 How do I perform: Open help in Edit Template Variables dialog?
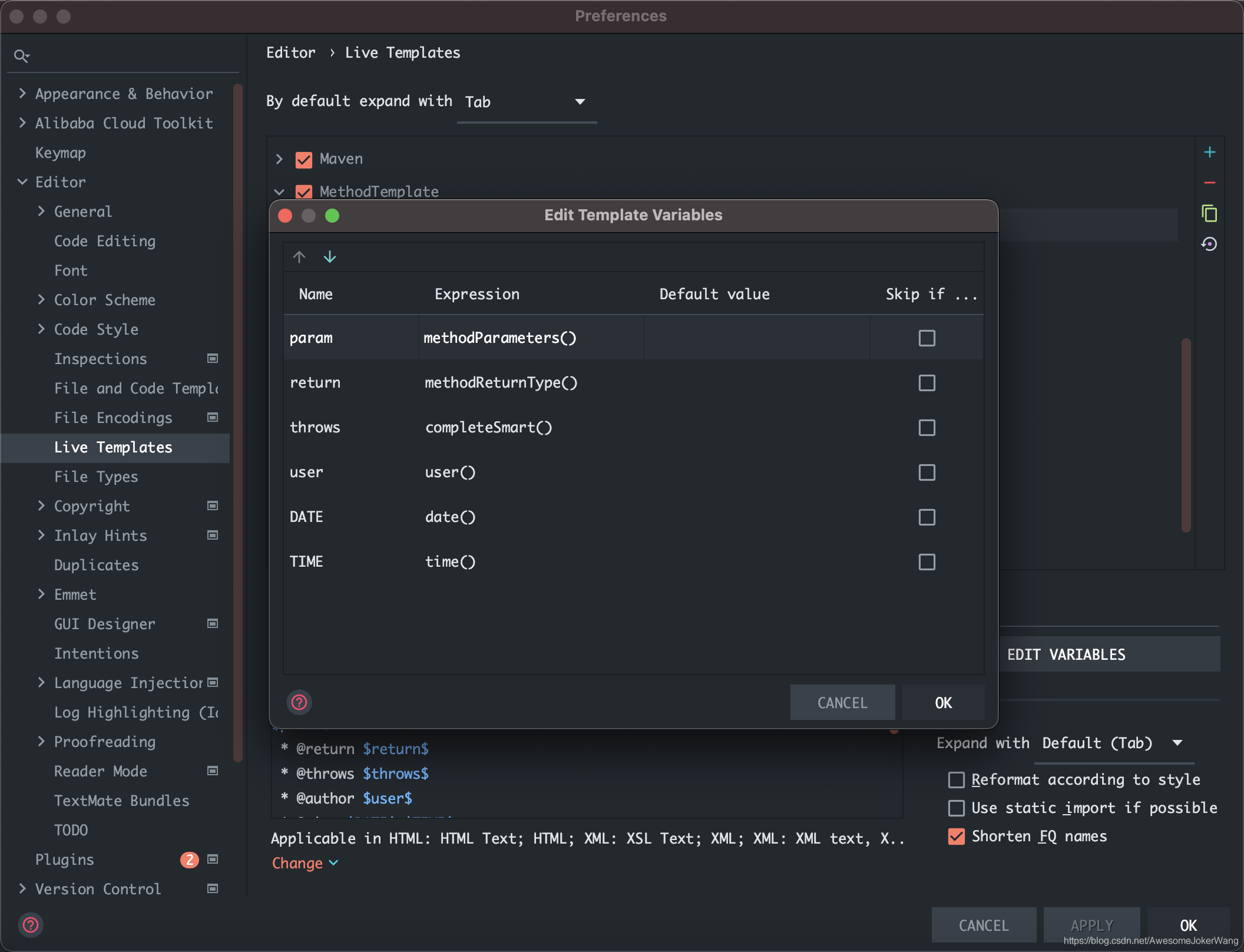coord(299,702)
